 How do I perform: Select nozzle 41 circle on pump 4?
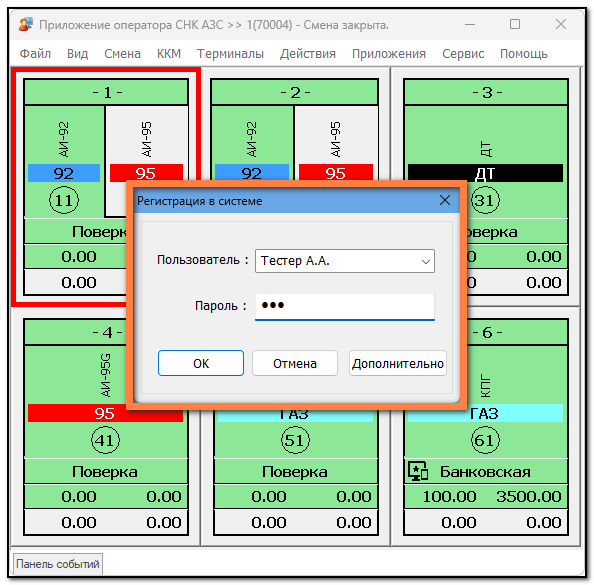(x=105, y=440)
